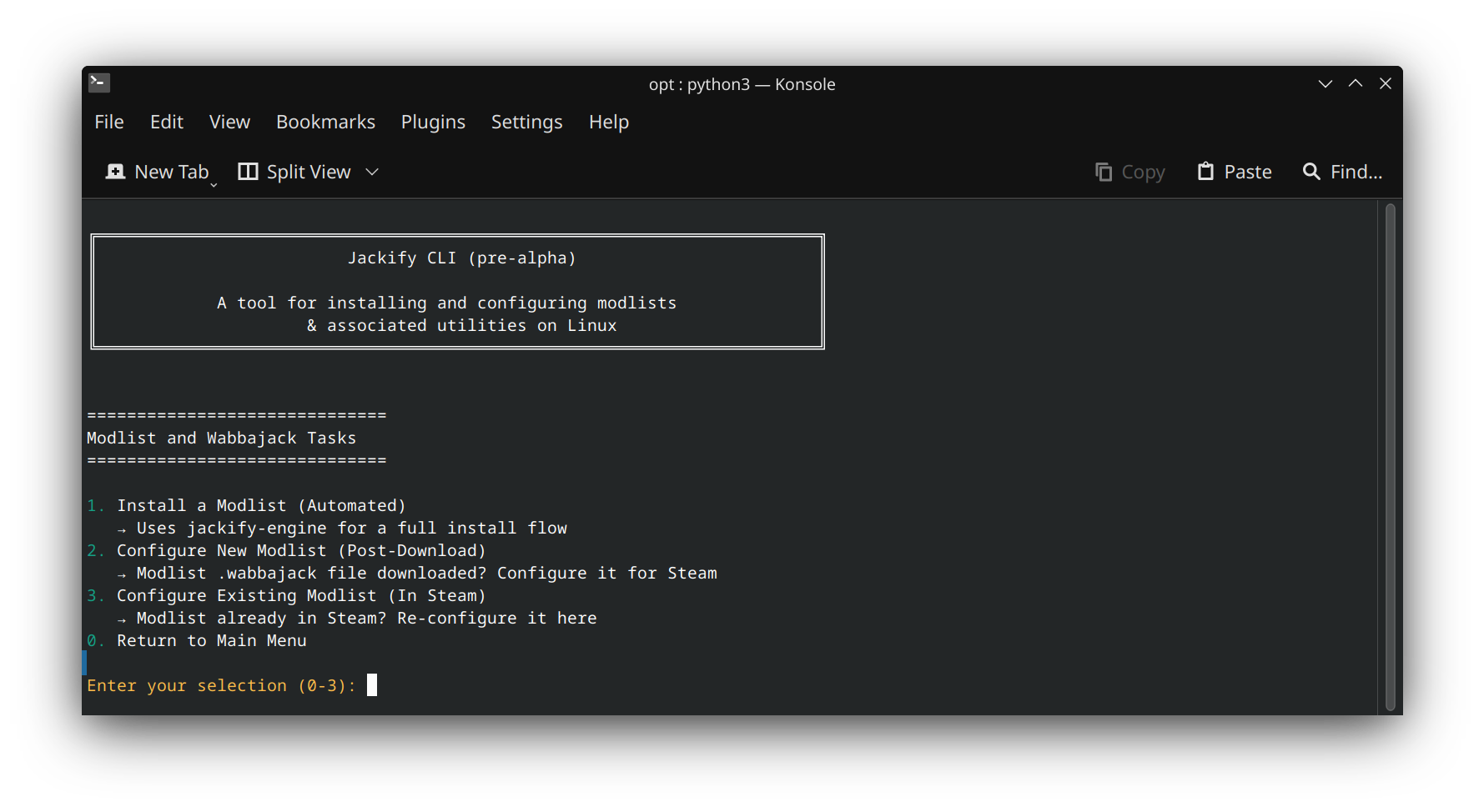The width and height of the screenshot is (1484, 812).
Task: Open the Bookmarks menu
Action: (325, 122)
